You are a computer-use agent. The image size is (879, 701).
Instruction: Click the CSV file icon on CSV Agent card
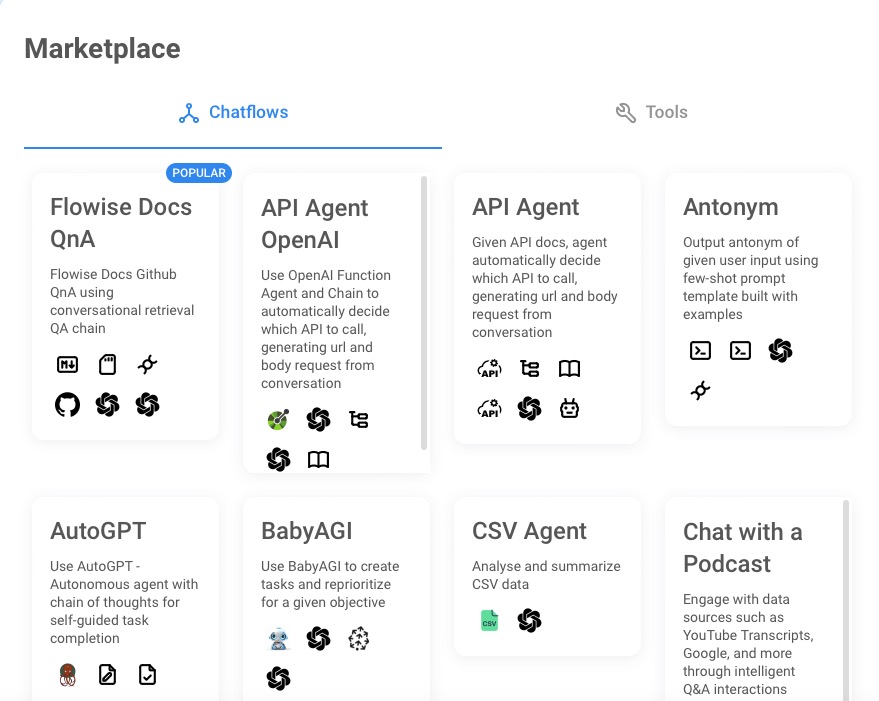point(489,620)
